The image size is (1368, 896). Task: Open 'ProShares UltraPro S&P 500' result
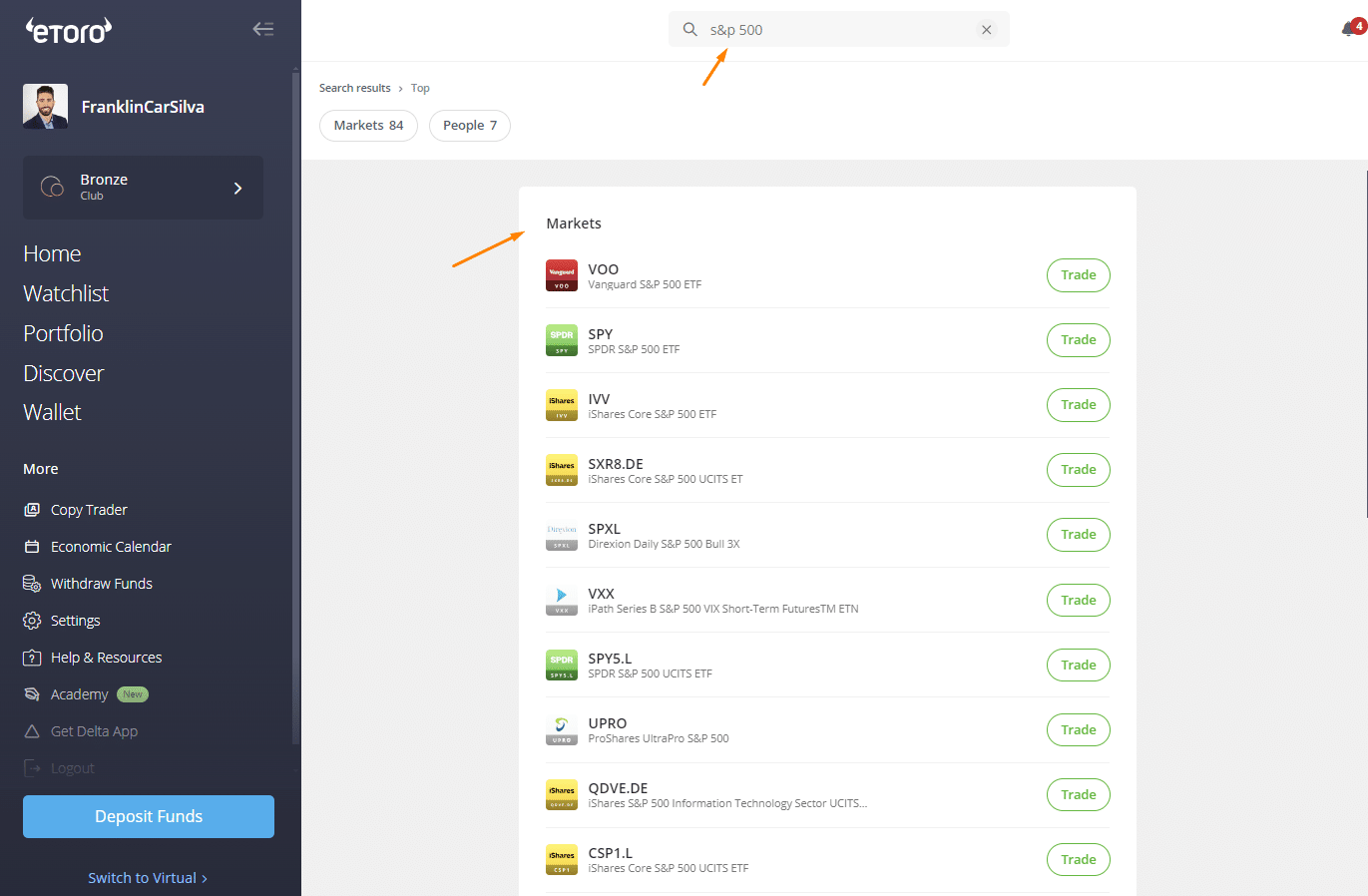(659, 738)
